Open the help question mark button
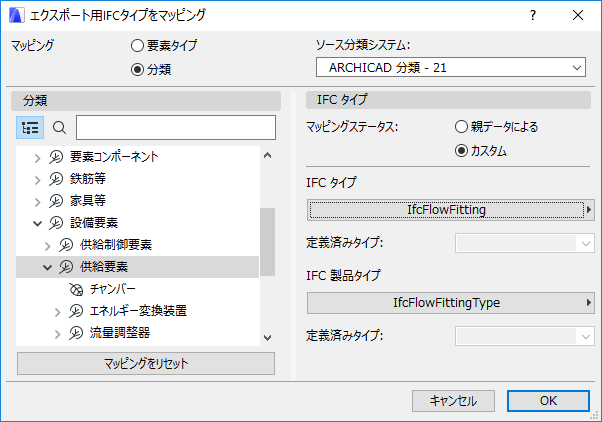This screenshot has height=422, width=602. pos(533,15)
